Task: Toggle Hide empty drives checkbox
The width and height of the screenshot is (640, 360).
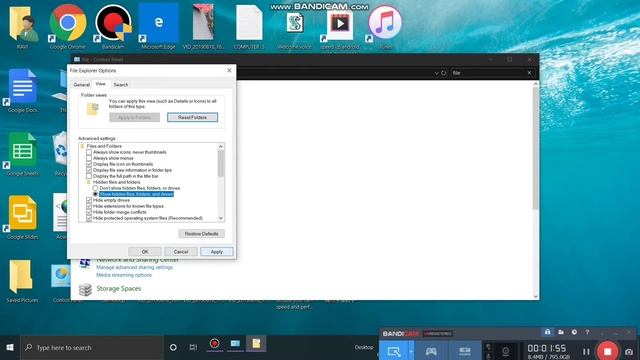Action: 89,200
